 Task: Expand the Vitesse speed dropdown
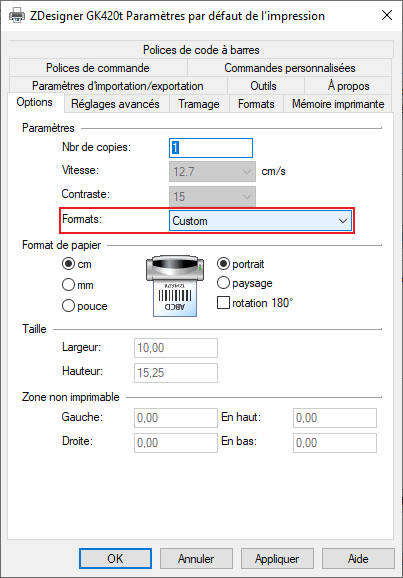[x=212, y=171]
